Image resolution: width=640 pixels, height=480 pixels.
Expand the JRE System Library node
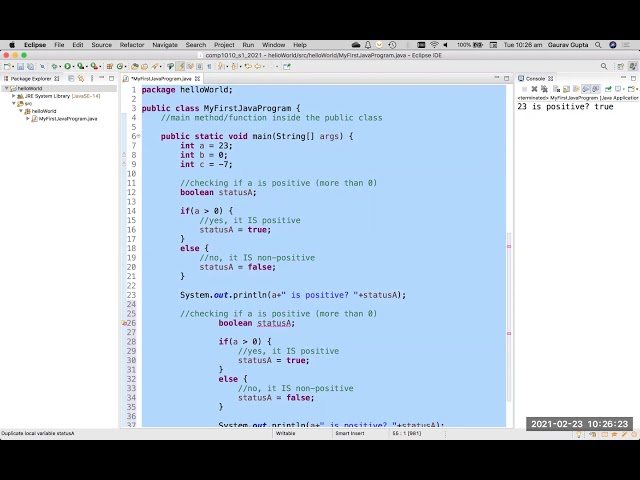point(13,96)
